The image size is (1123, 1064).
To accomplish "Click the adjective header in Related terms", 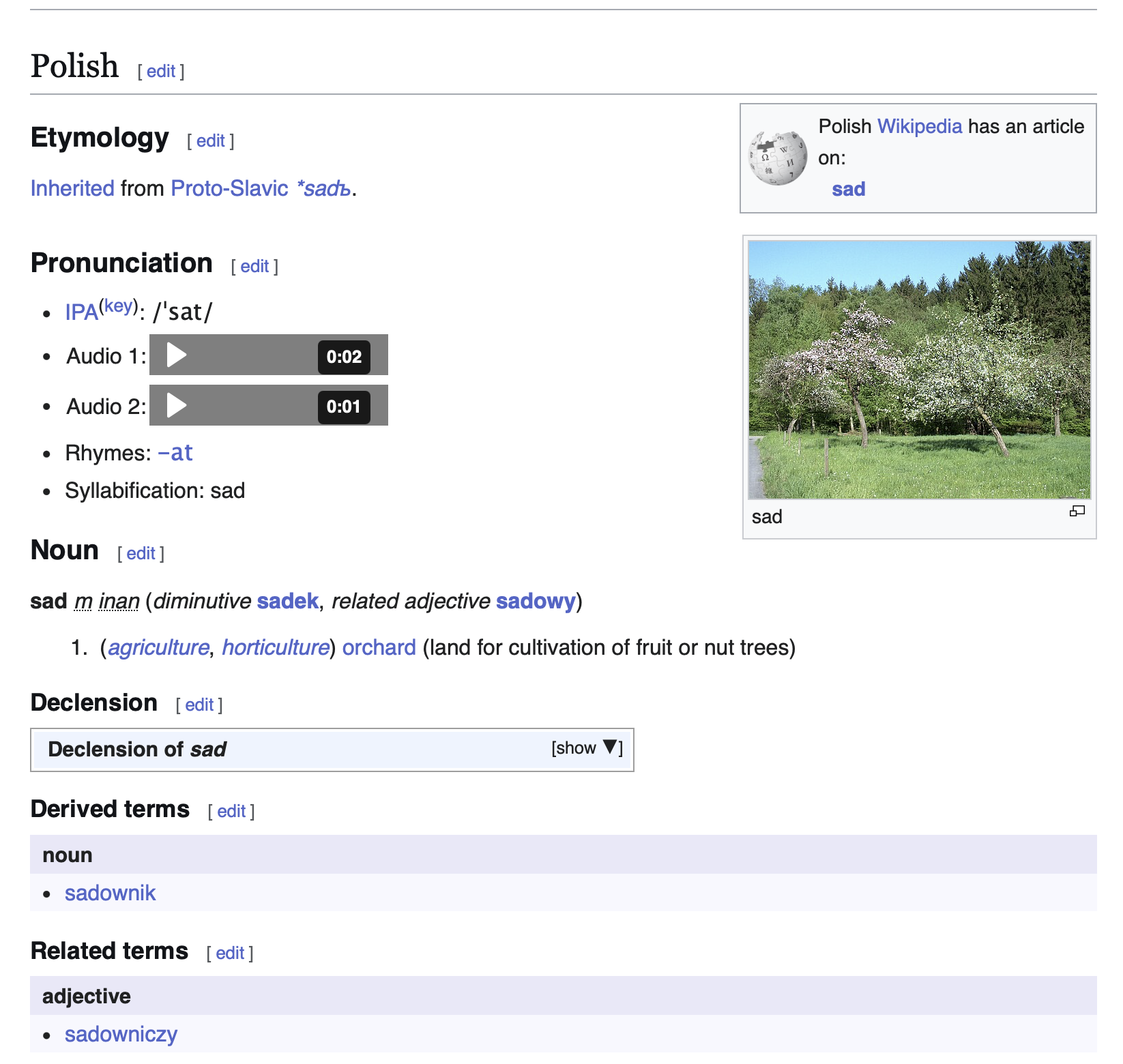I will (x=87, y=996).
